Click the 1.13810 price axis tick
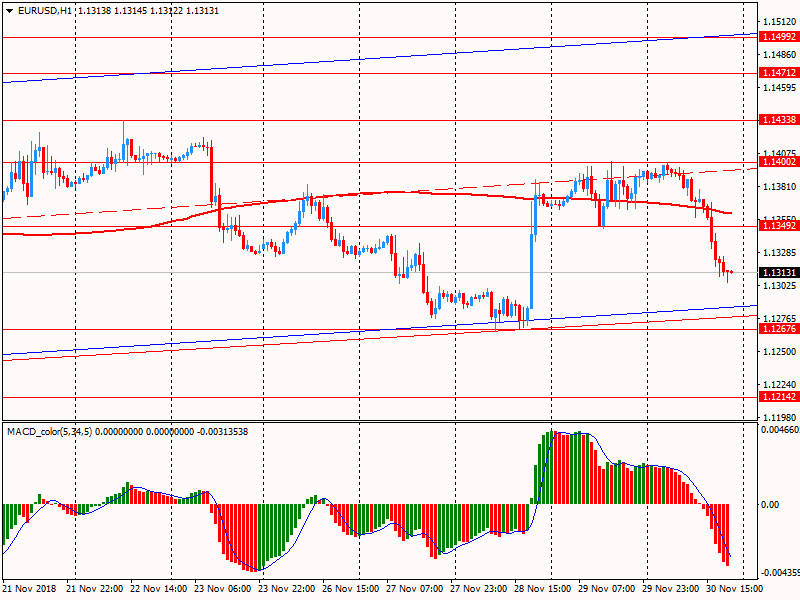 click(779, 187)
